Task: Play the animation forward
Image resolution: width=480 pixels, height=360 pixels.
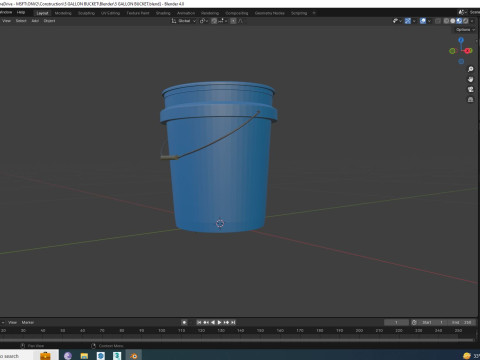Action: point(219,322)
